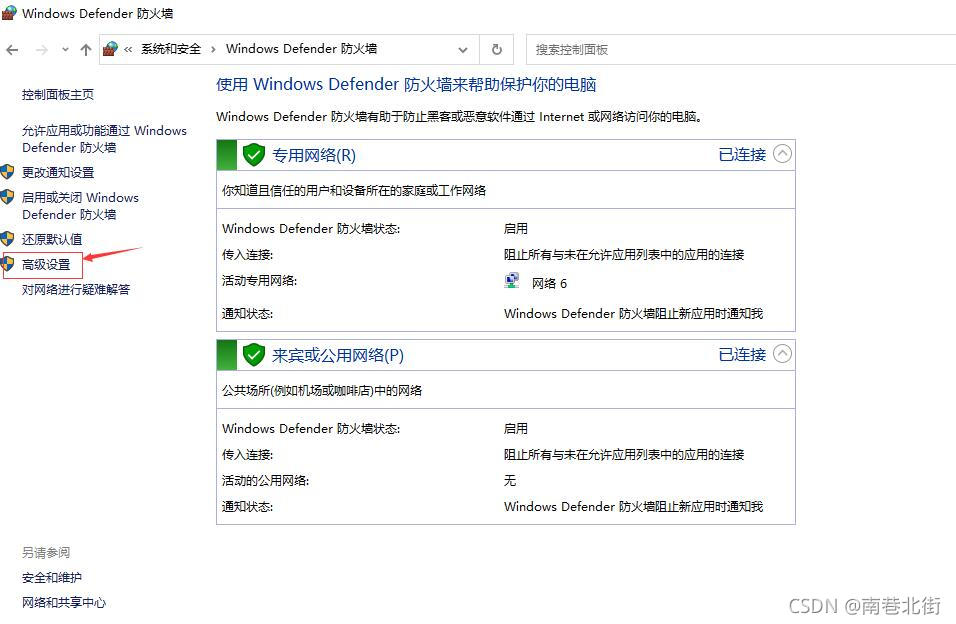
Task: Click the Windows Defender firewall title bar icon
Action: pos(9,13)
